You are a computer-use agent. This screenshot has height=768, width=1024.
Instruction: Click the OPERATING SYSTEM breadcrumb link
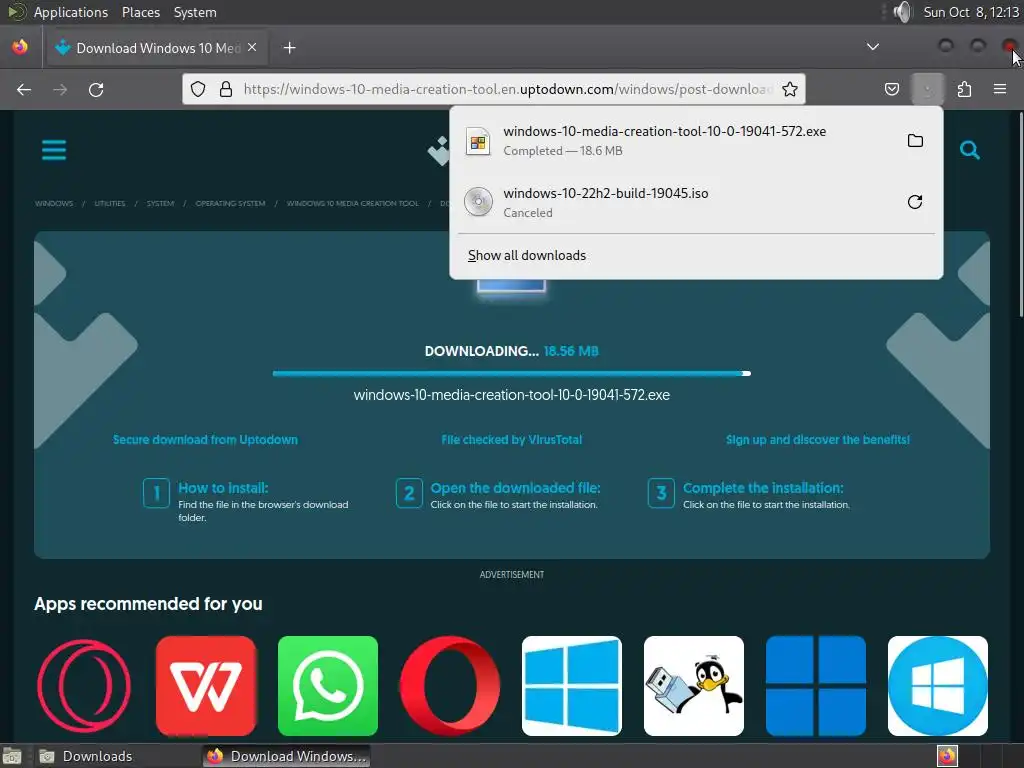(x=231, y=204)
